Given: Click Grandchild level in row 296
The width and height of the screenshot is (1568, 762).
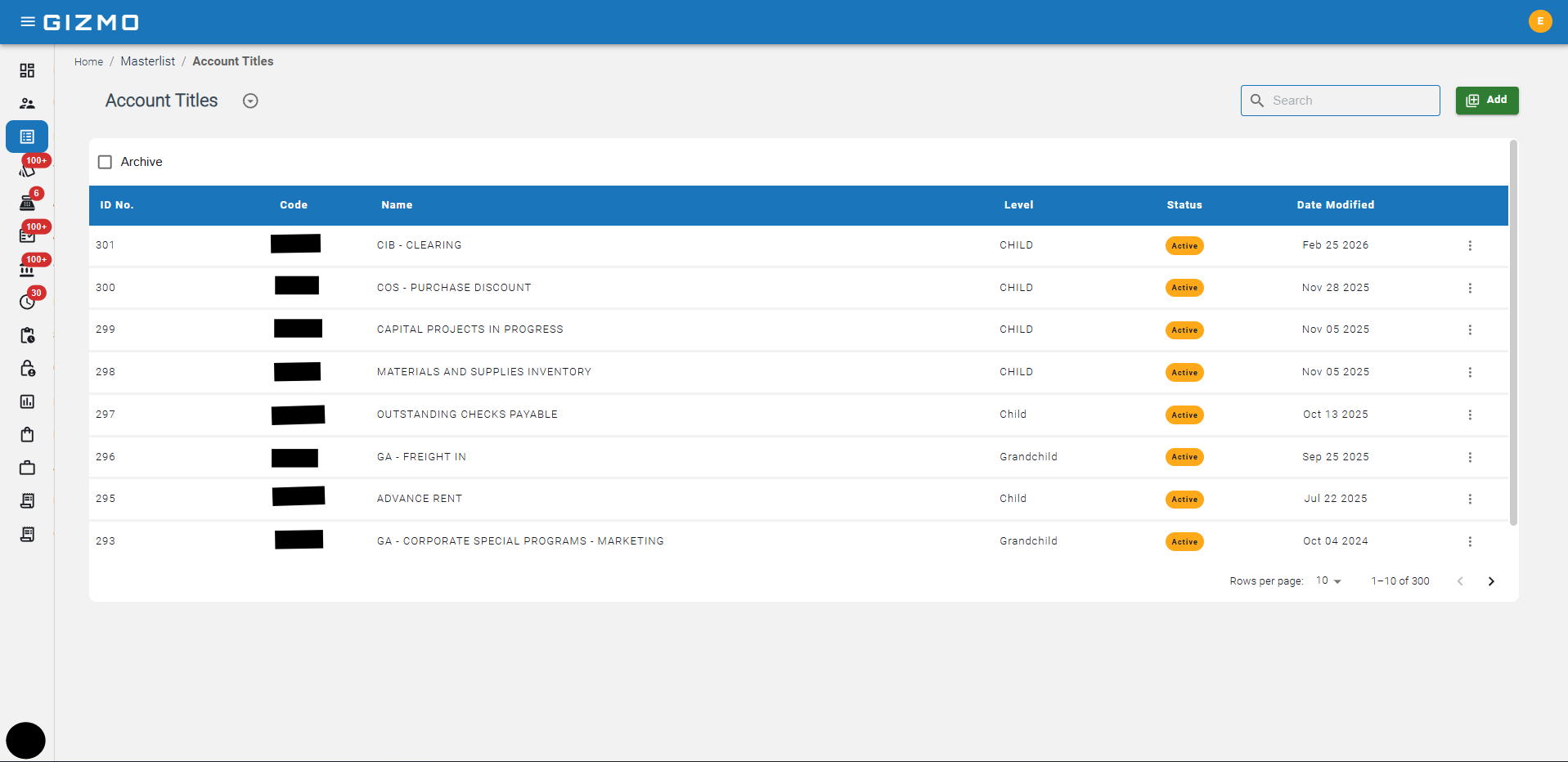Looking at the screenshot, I should pyautogui.click(x=1028, y=457).
